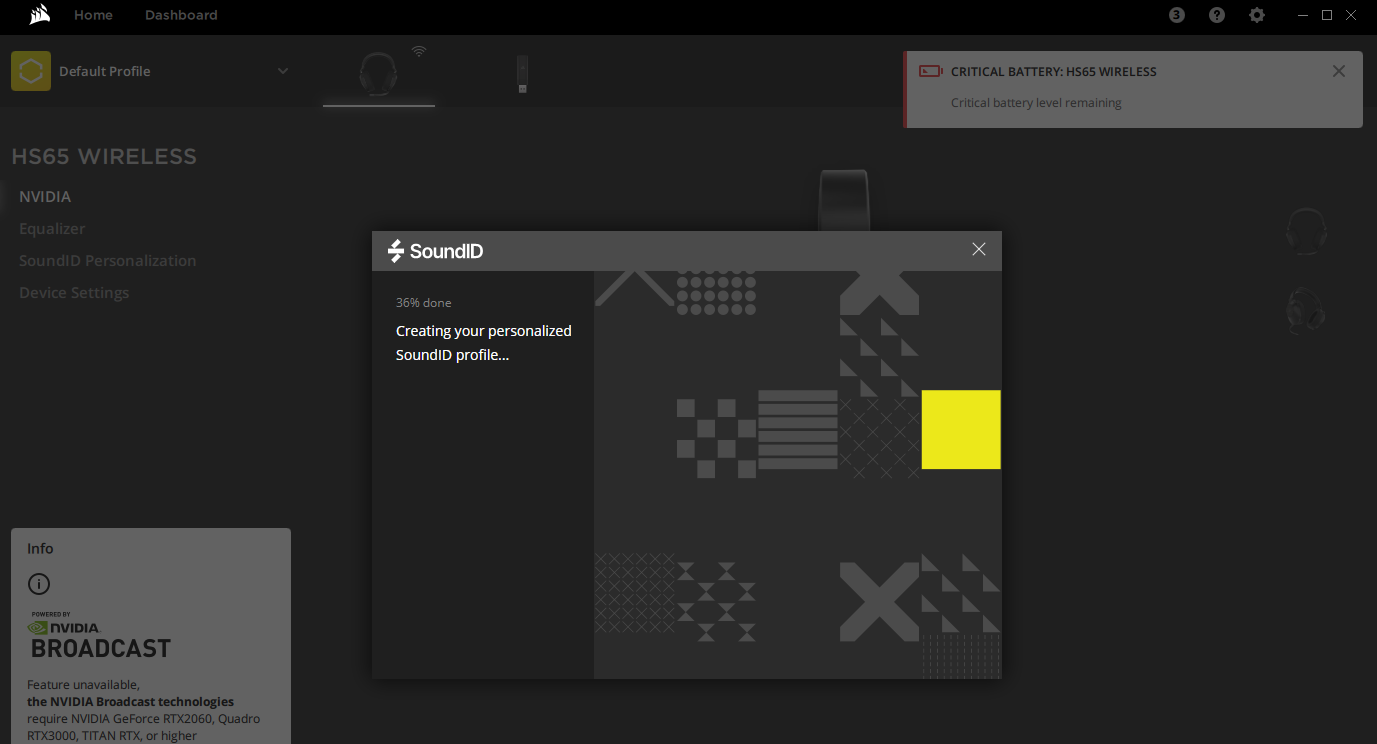Open the Equalizer section
Viewport: 1377px width, 744px height.
click(52, 229)
